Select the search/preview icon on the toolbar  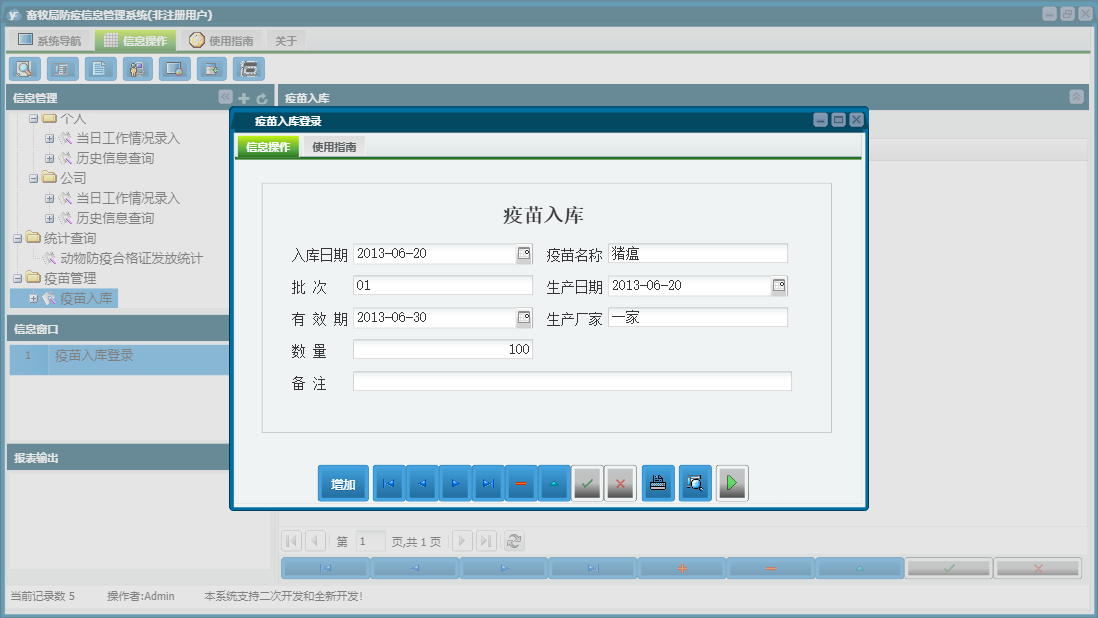point(24,68)
